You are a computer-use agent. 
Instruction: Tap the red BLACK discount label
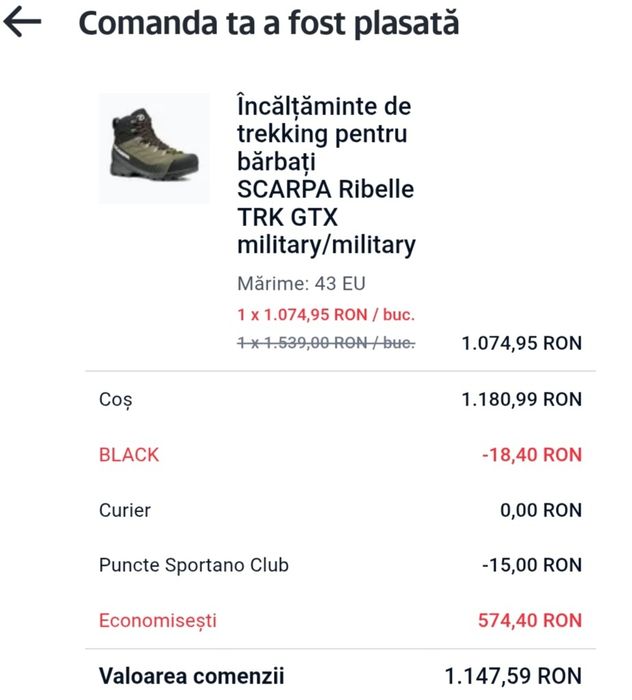point(129,455)
